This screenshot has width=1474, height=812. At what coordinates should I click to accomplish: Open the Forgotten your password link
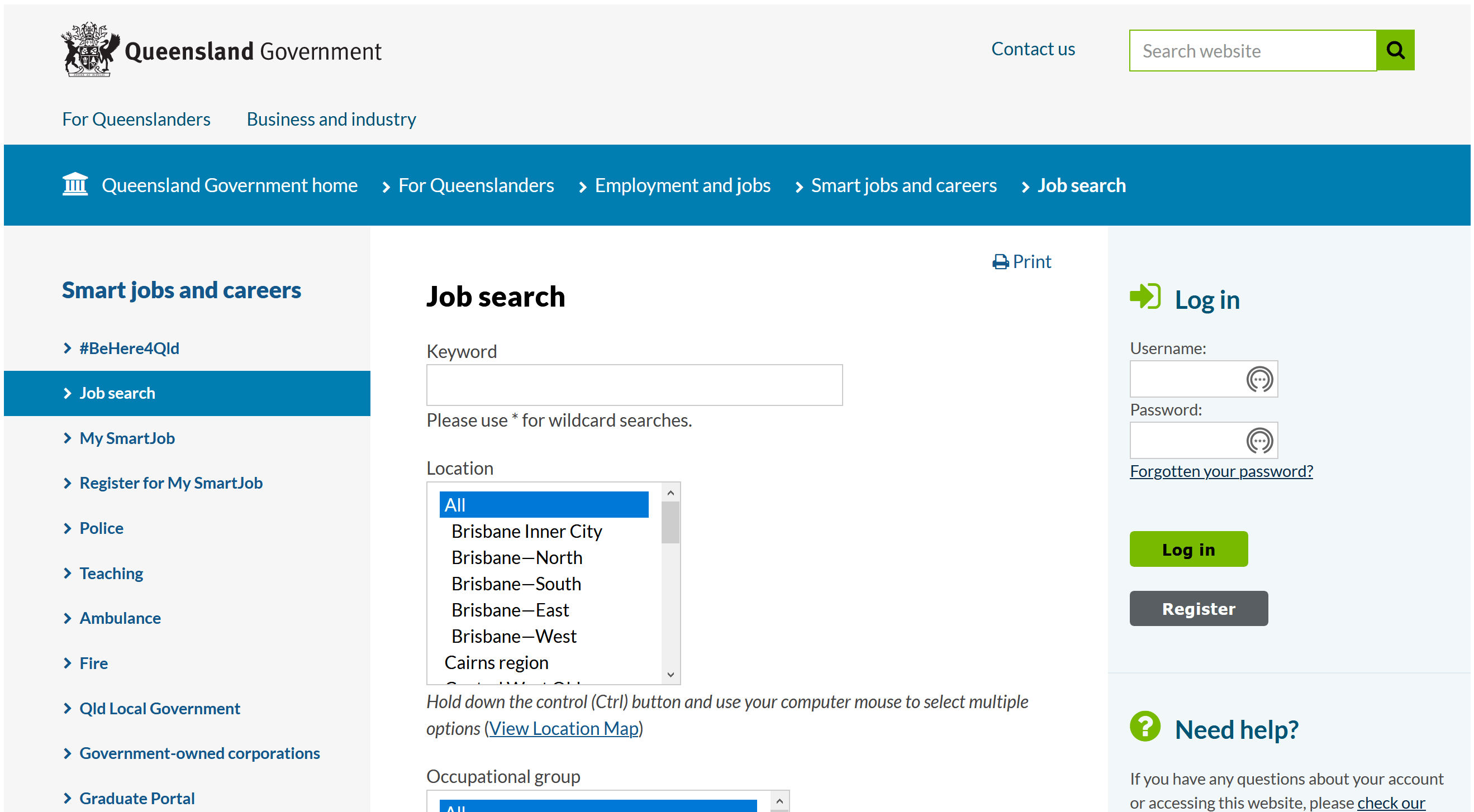click(1220, 471)
